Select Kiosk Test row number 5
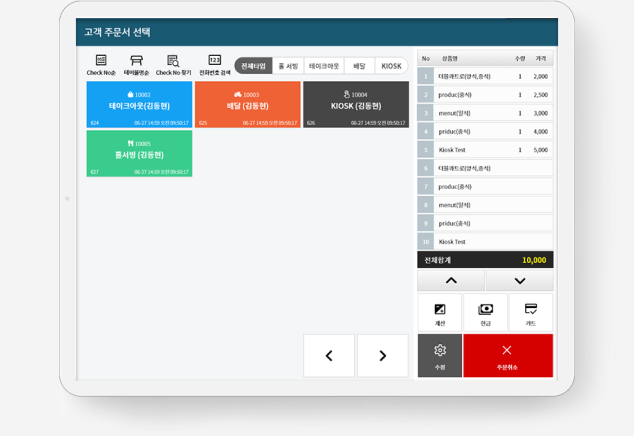This screenshot has width=634, height=436. 485,150
